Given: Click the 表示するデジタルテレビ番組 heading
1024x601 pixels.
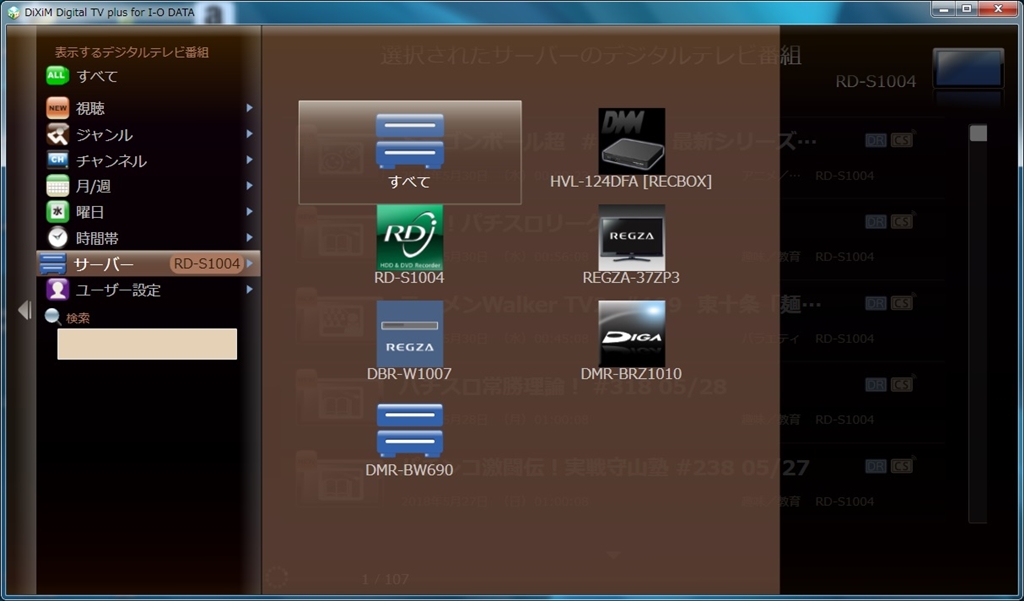Looking at the screenshot, I should (x=132, y=52).
